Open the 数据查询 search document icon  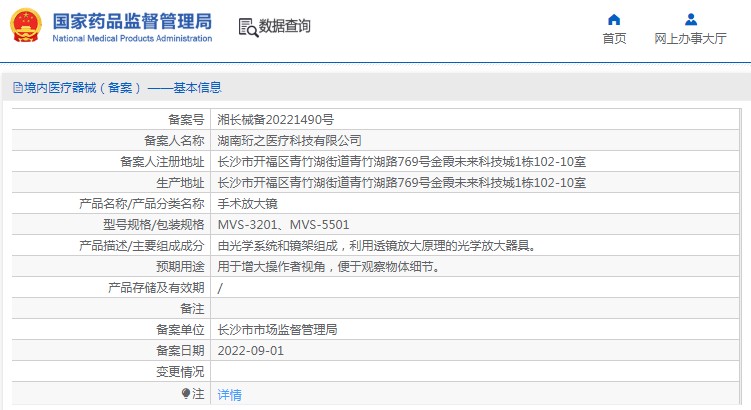(x=248, y=27)
